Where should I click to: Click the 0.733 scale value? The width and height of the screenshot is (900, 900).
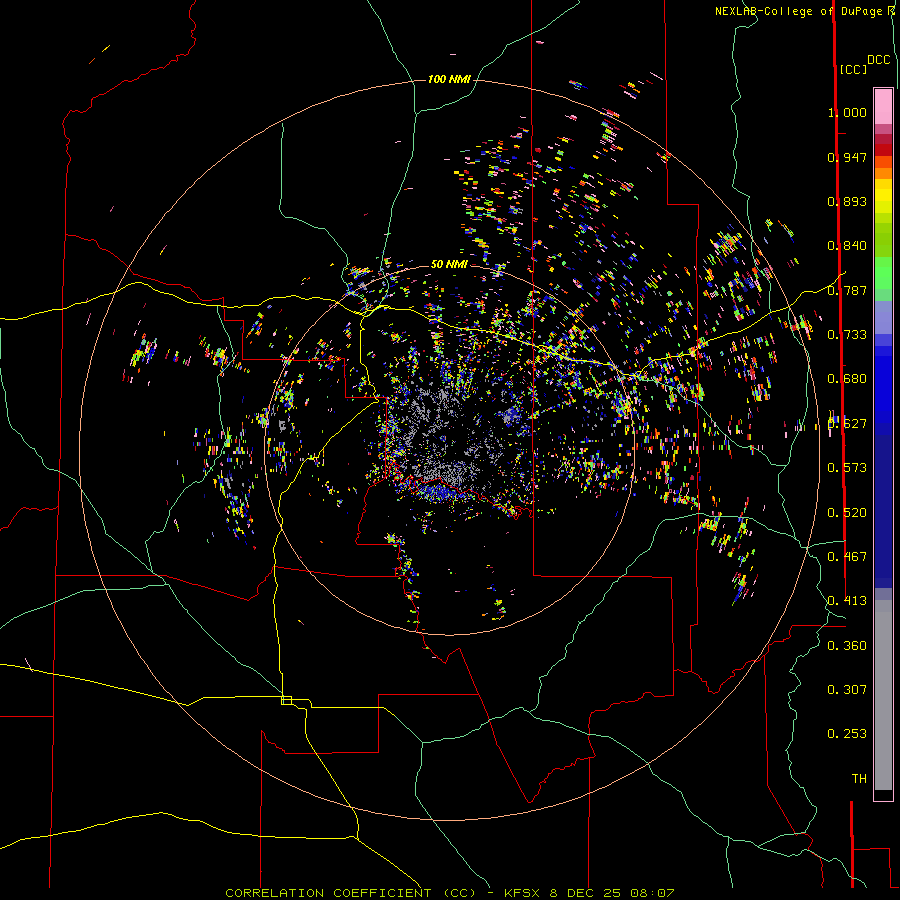click(847, 335)
